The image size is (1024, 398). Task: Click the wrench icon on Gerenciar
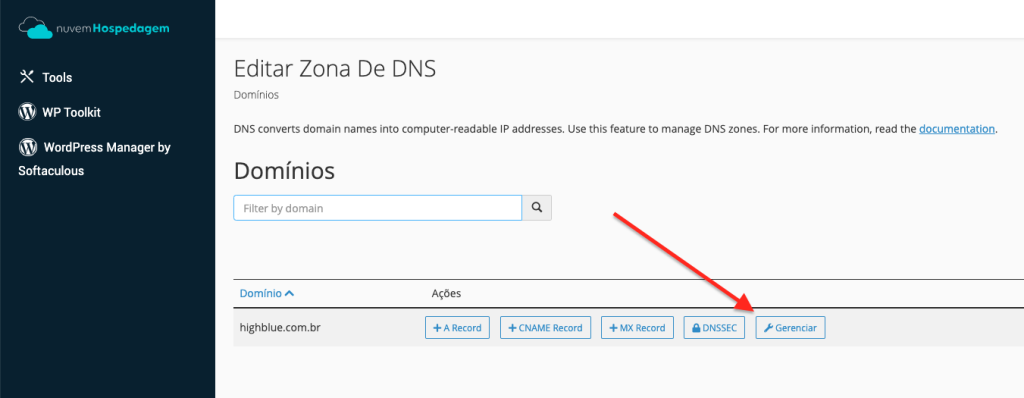pyautogui.click(x=768, y=328)
